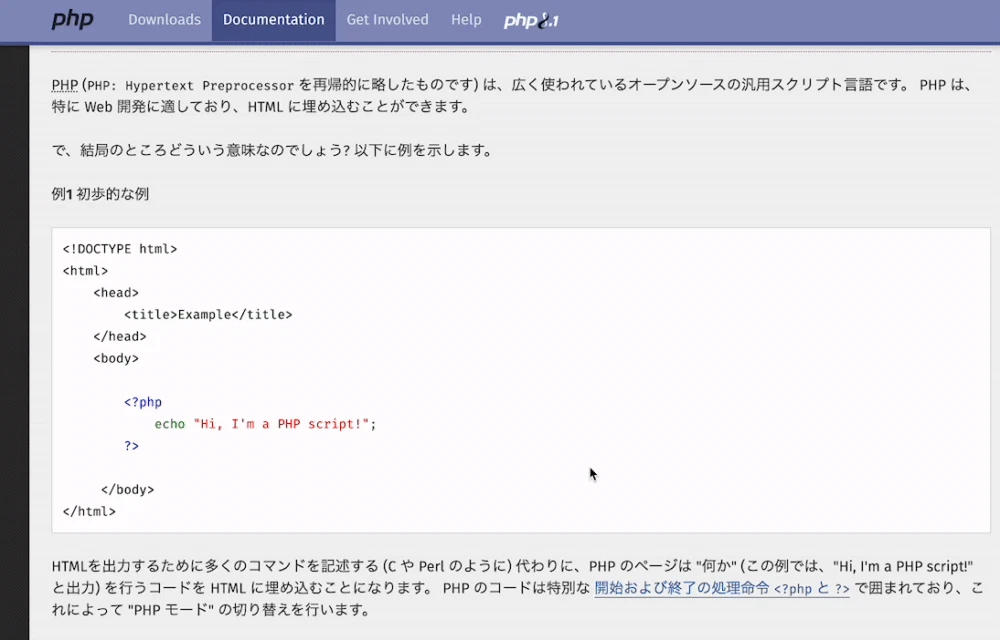
Task: Click the </html> closing code line
Action: (89, 511)
